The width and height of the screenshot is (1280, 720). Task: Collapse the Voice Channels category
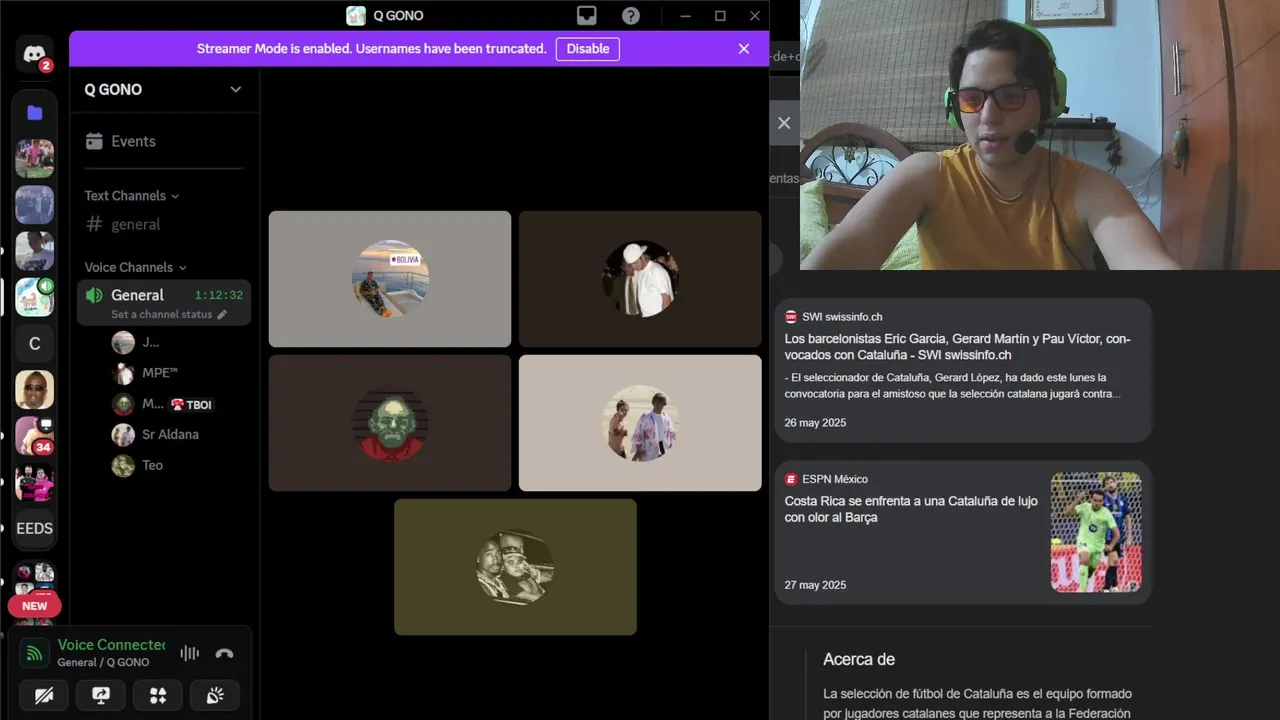point(135,267)
